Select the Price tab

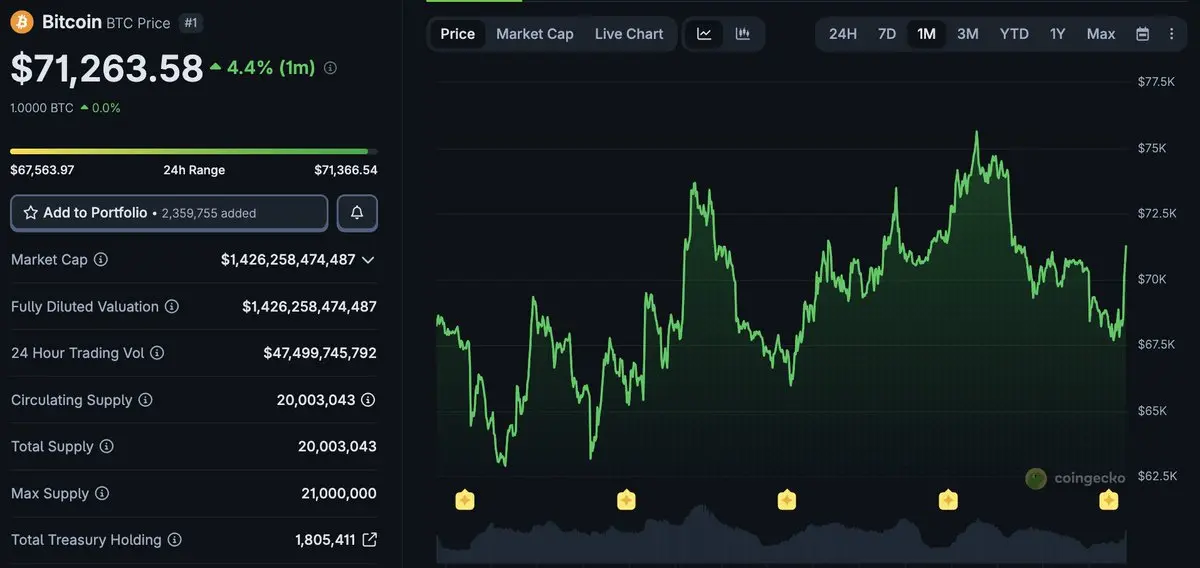[x=458, y=34]
